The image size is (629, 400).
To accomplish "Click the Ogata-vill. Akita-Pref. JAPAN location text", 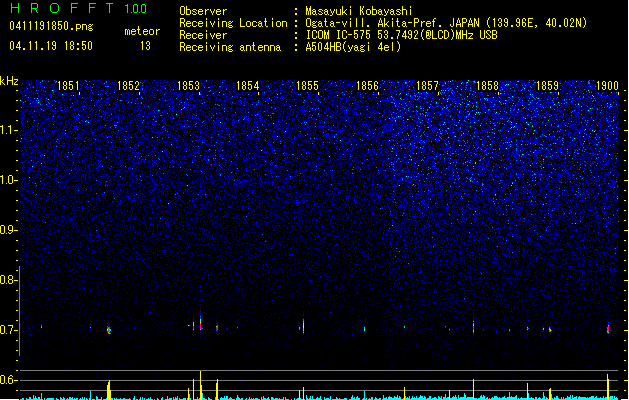I will click(446, 23).
